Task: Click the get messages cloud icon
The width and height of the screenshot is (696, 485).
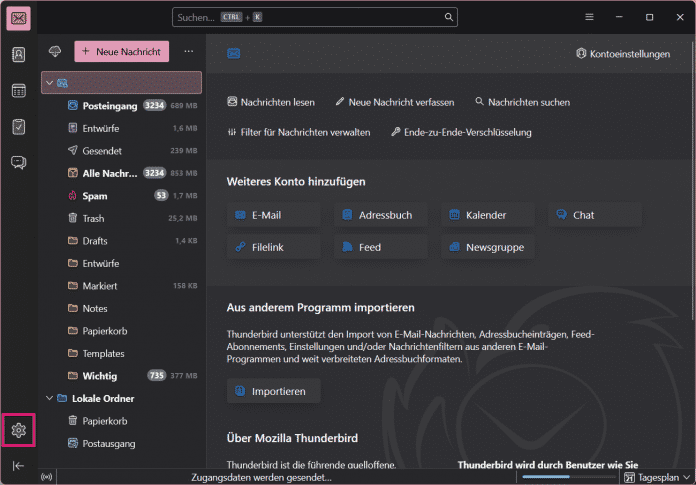Action: click(55, 51)
